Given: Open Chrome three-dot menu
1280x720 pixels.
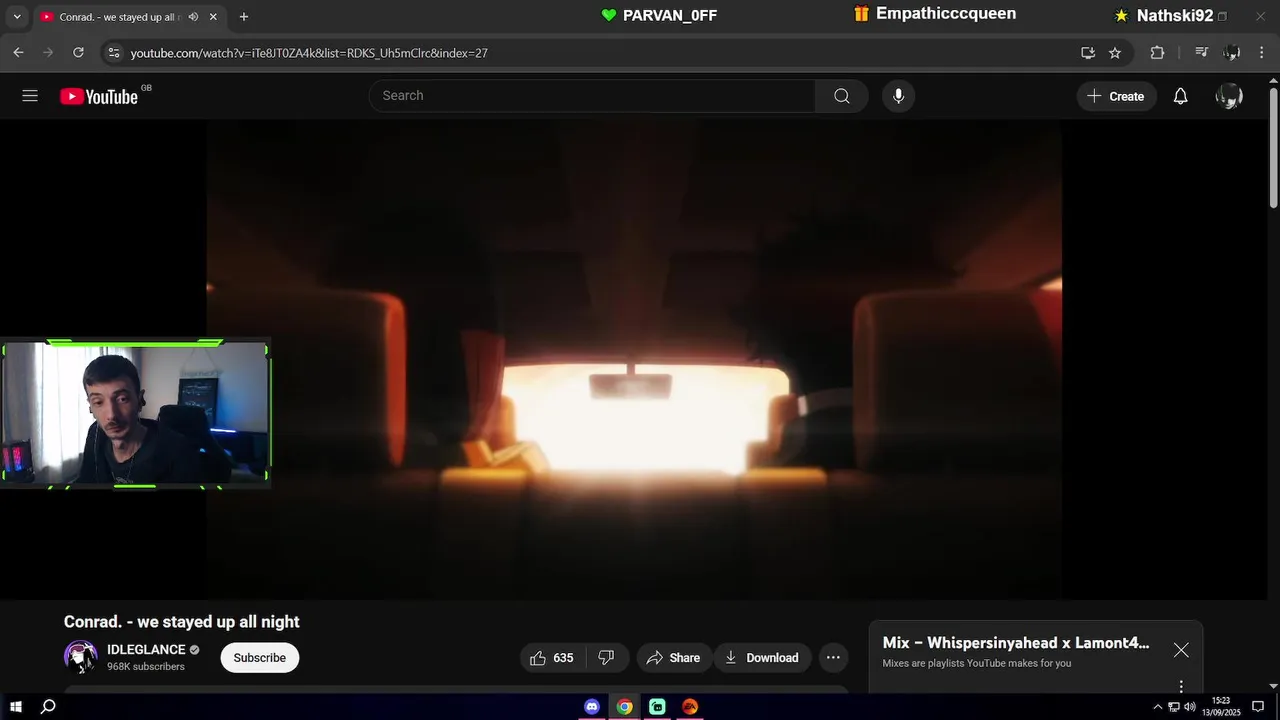Looking at the screenshot, I should (x=1262, y=53).
